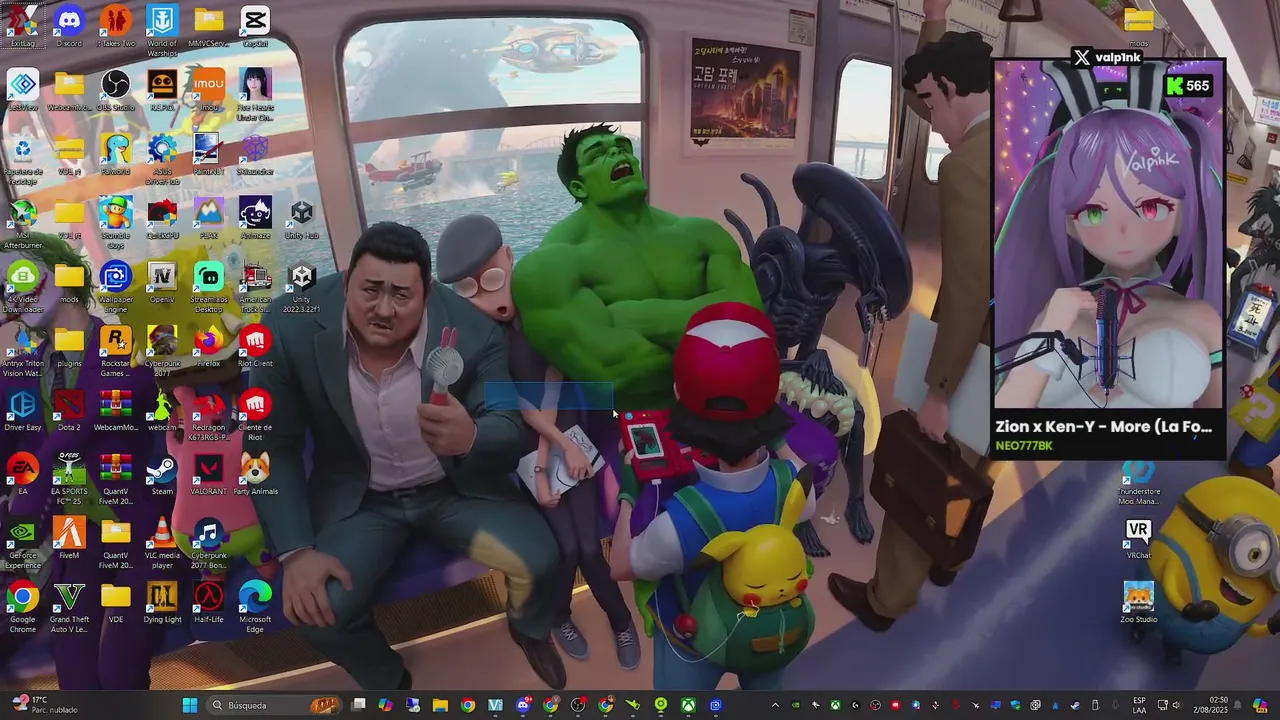Open VRChat desktop shortcut
This screenshot has height=720, width=1280.
coord(1138,538)
